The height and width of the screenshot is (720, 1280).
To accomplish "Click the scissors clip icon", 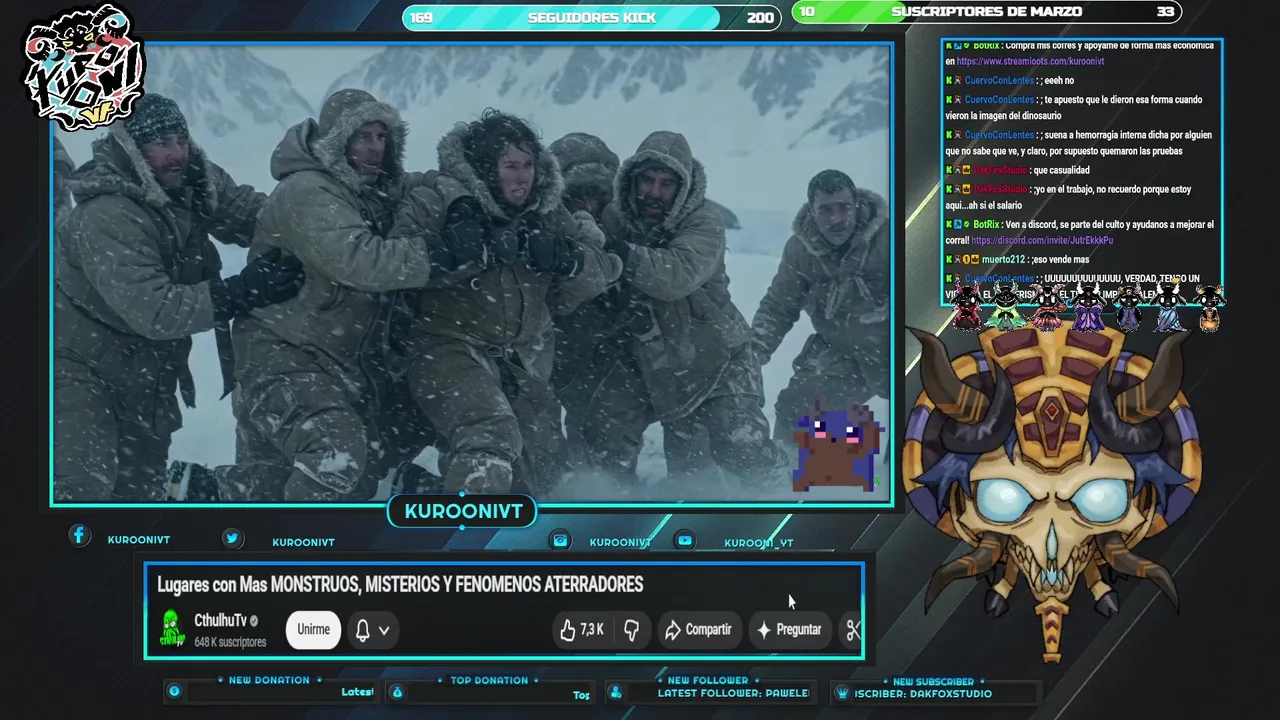I will point(852,629).
